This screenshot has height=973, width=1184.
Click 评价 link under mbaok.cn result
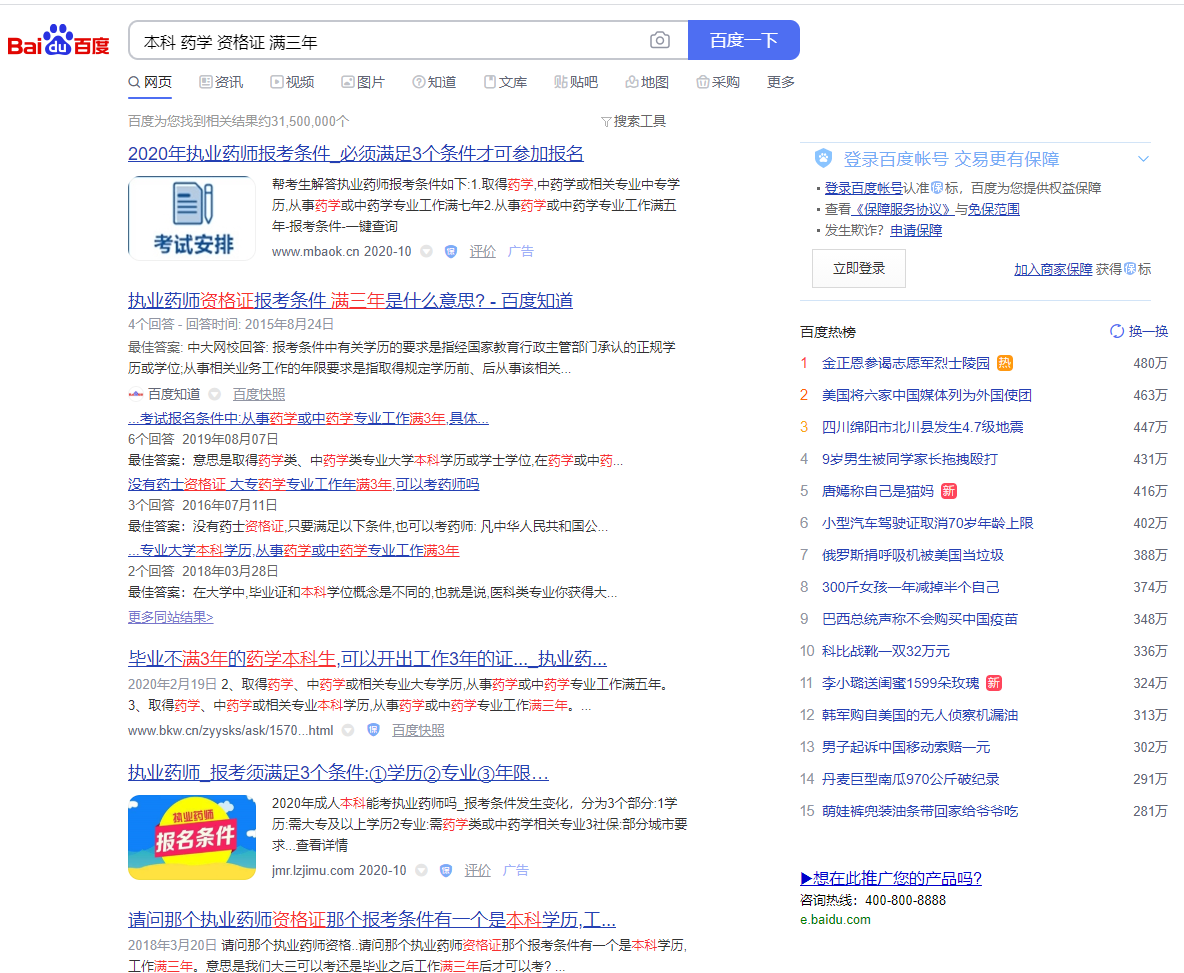pyautogui.click(x=483, y=251)
